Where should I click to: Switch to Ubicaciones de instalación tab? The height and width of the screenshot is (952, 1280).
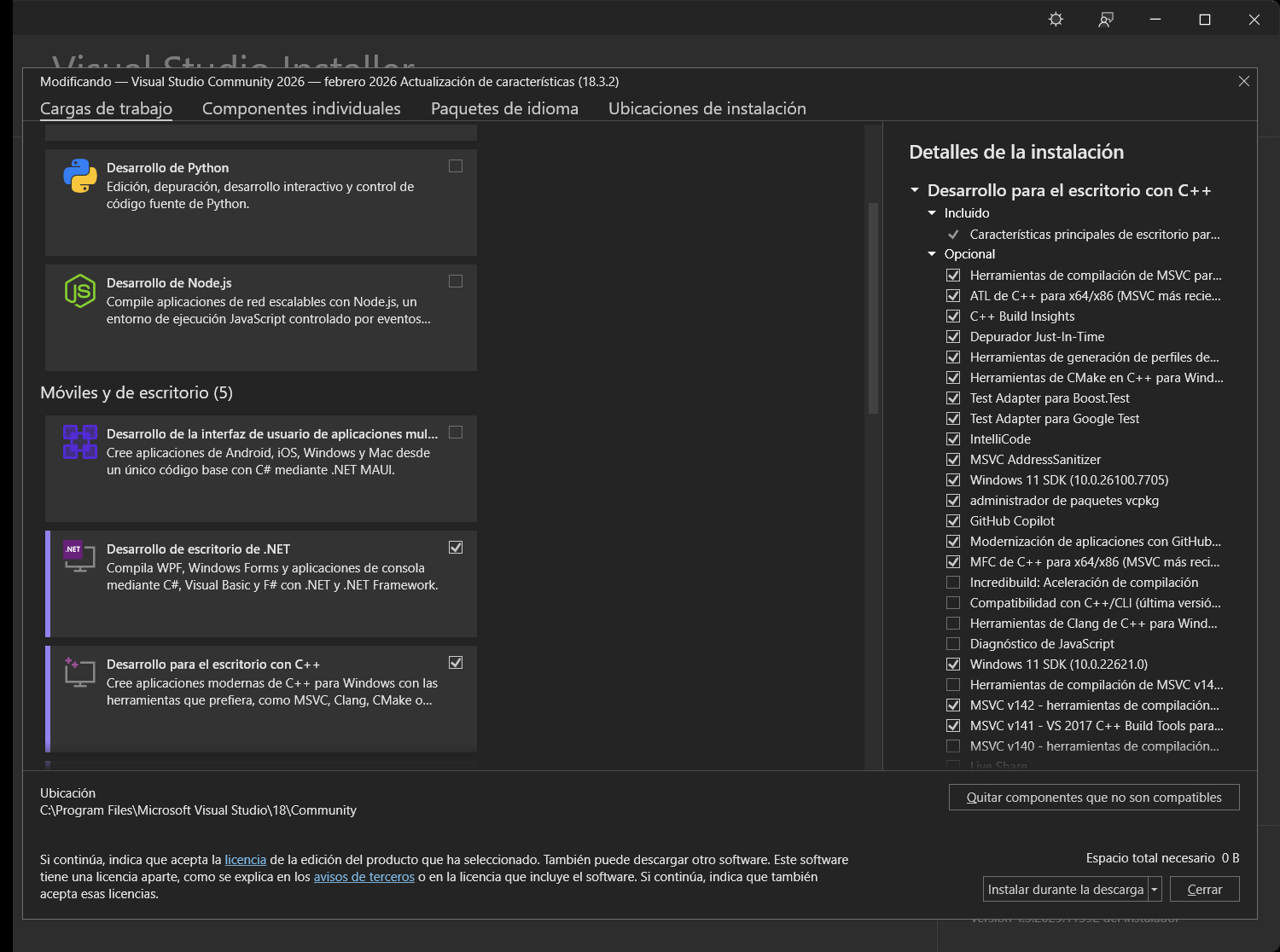click(707, 108)
